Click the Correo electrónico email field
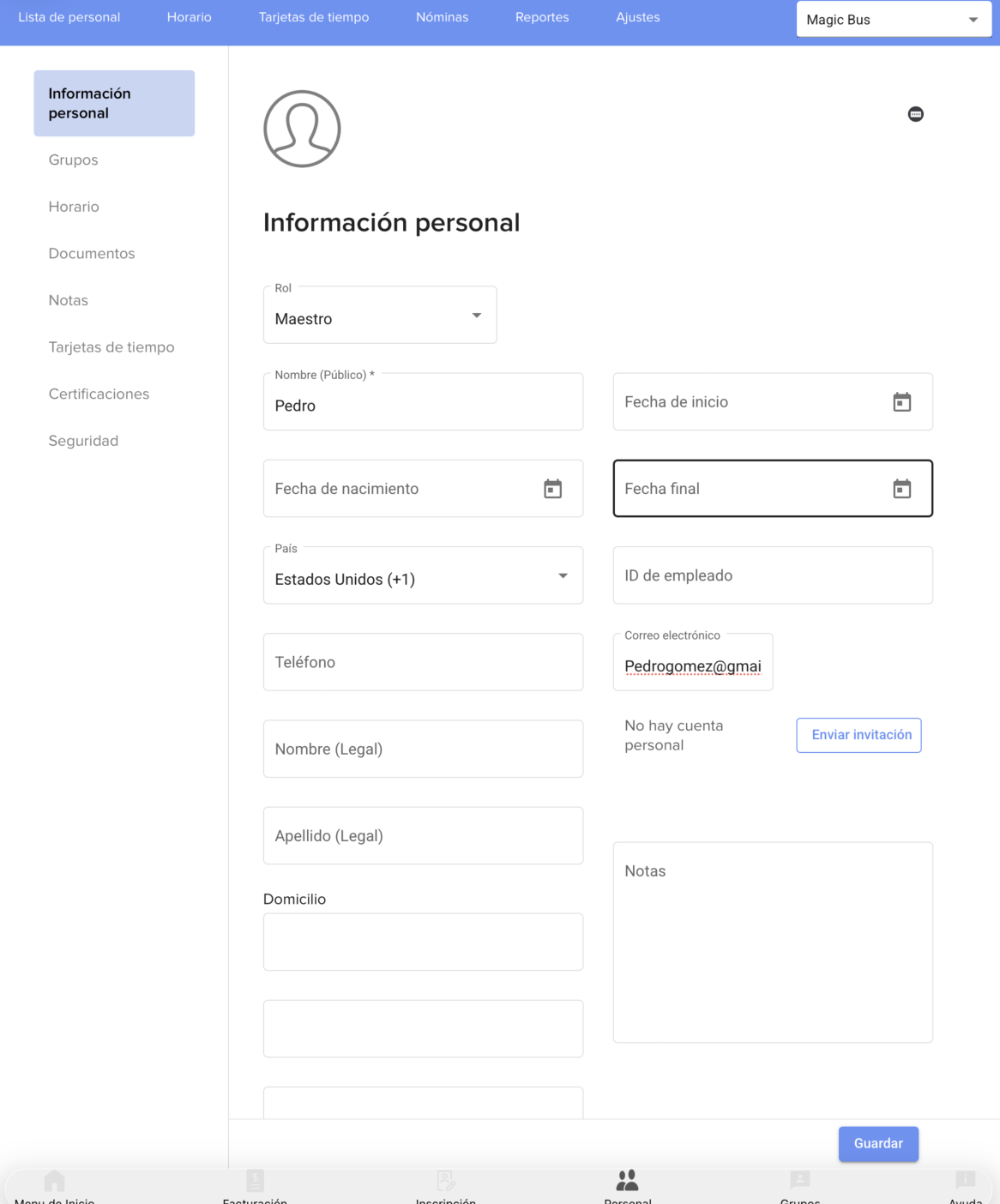The image size is (1000, 1204). pos(693,662)
